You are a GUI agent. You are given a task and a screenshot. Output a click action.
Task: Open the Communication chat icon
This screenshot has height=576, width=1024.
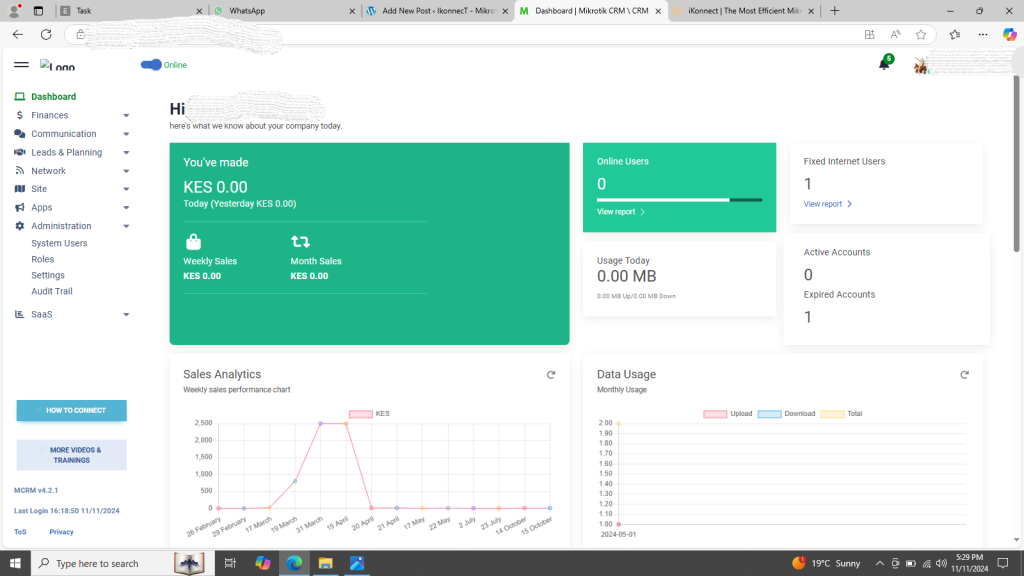point(21,133)
